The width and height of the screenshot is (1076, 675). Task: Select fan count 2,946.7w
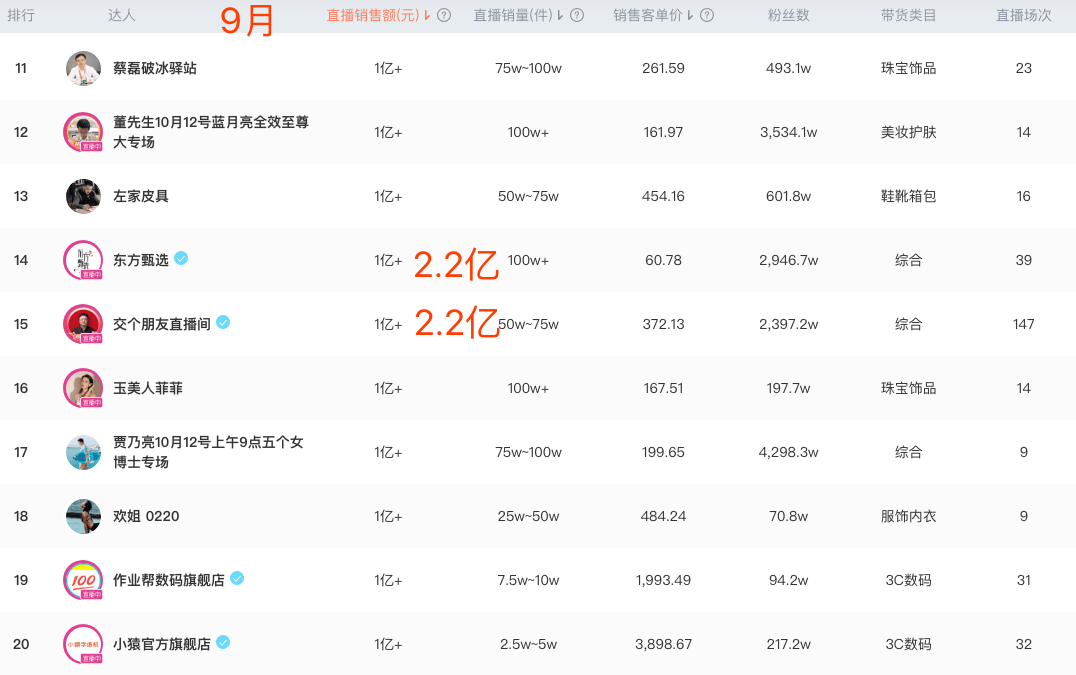tap(788, 260)
